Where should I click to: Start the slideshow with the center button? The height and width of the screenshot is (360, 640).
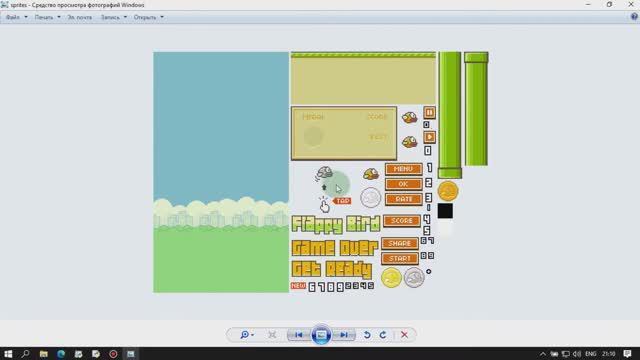[x=321, y=335]
